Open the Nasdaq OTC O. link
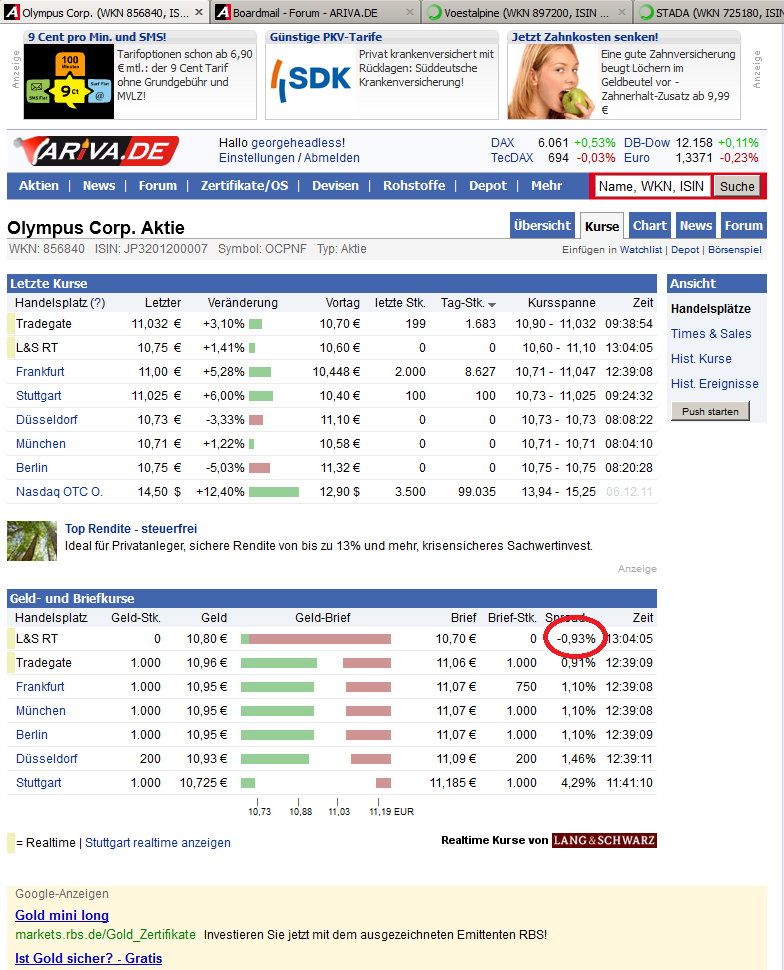The image size is (784, 970). tap(59, 492)
